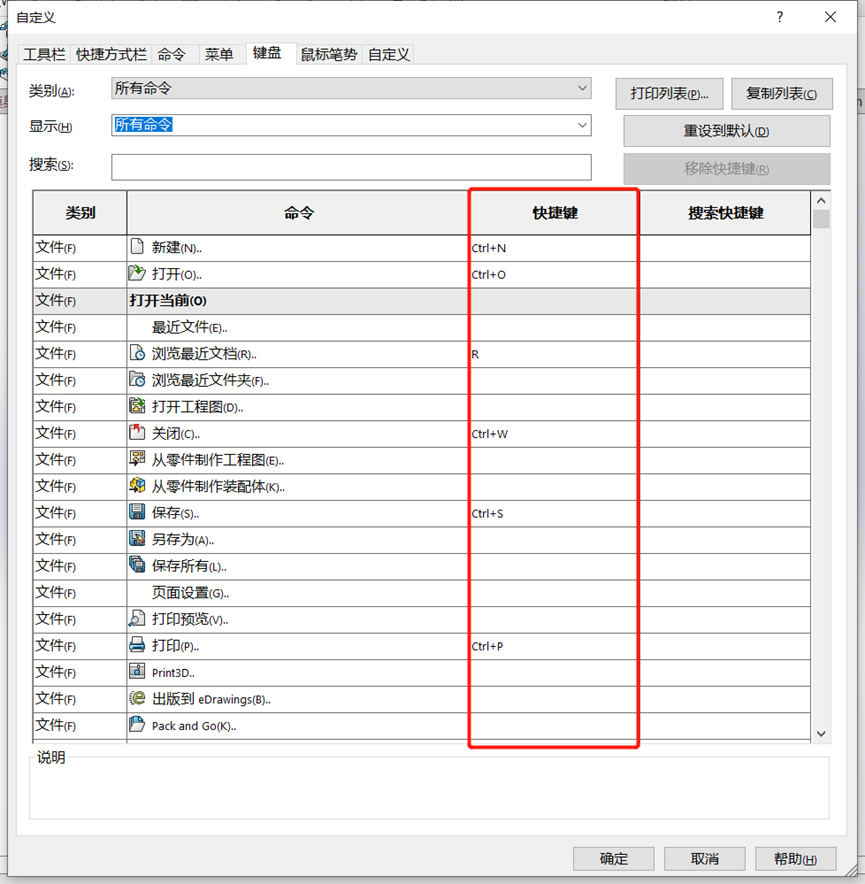Image resolution: width=865 pixels, height=884 pixels.
Task: Click the scrollbar thumb of the command list
Action: point(821,219)
